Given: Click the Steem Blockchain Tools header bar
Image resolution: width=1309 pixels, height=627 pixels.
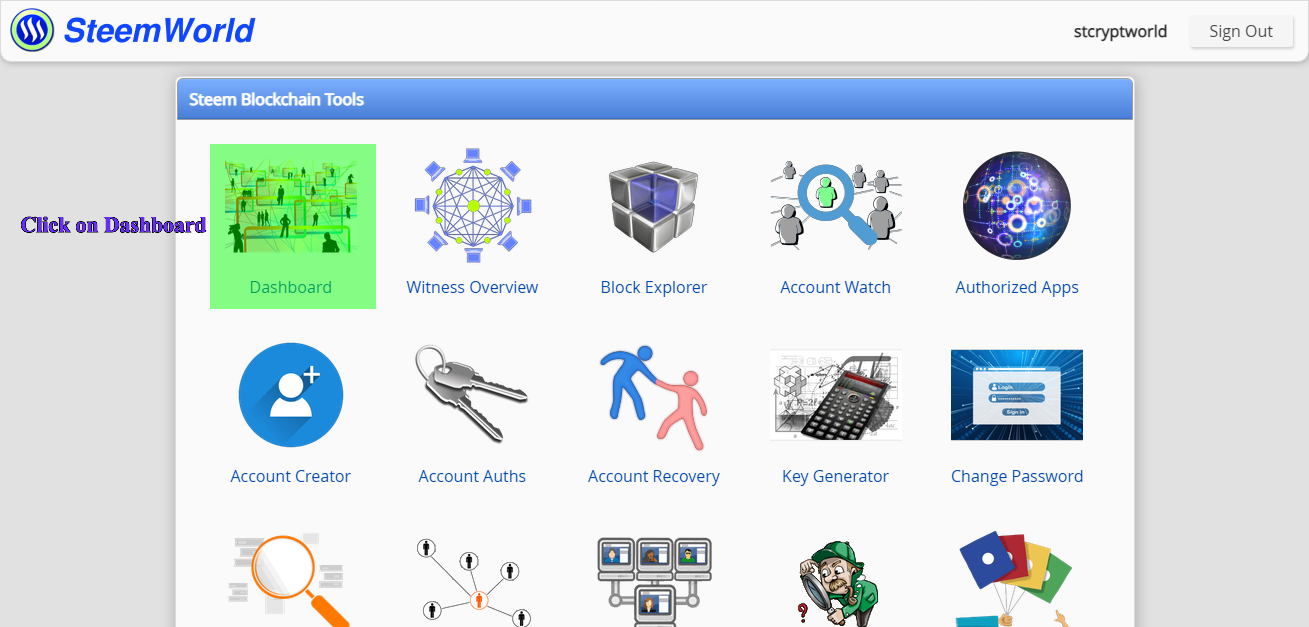Looking at the screenshot, I should tap(655, 99).
